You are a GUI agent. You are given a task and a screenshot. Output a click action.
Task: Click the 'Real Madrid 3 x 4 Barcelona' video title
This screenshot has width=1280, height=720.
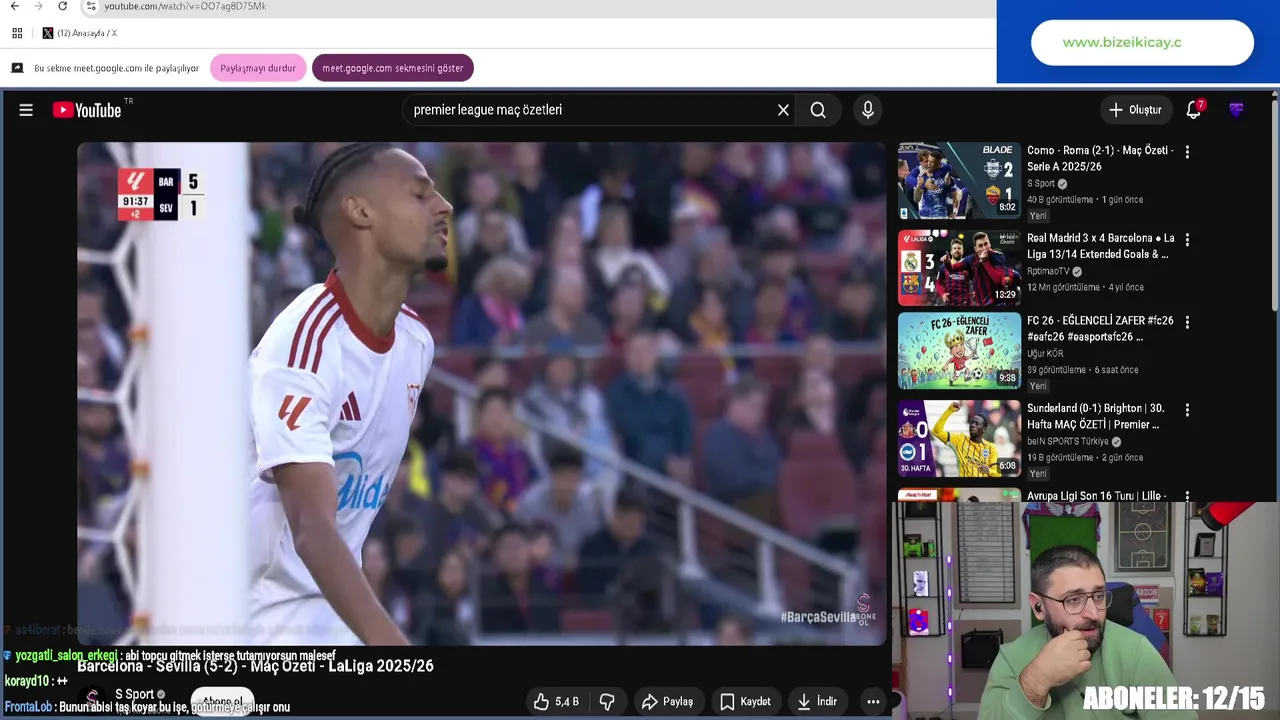click(1101, 246)
